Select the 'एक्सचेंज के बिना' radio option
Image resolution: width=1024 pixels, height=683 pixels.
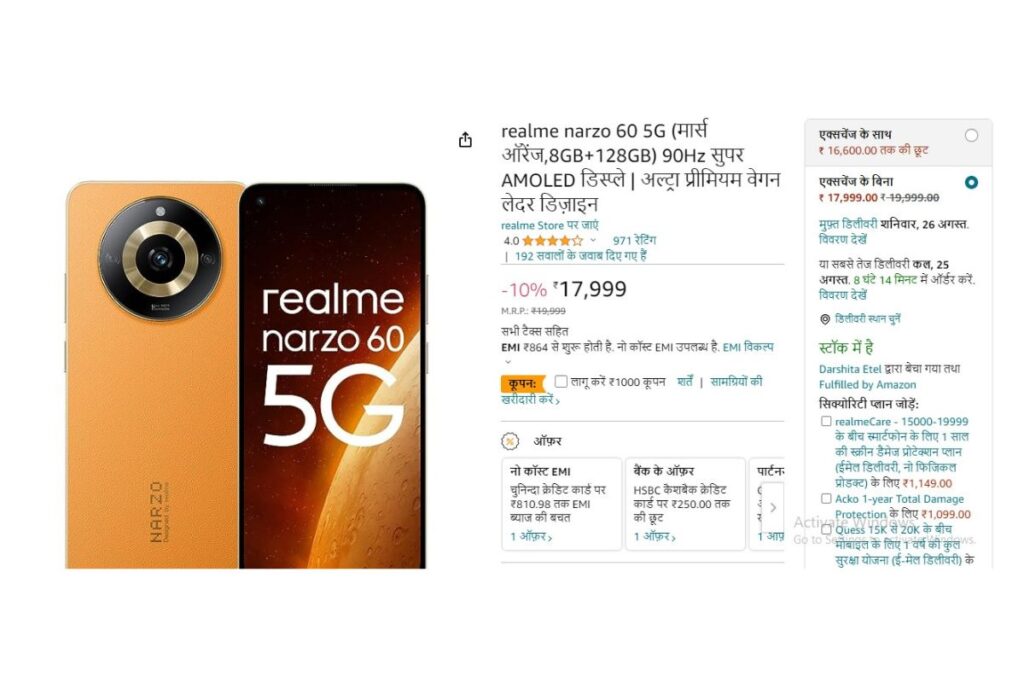pos(971,182)
